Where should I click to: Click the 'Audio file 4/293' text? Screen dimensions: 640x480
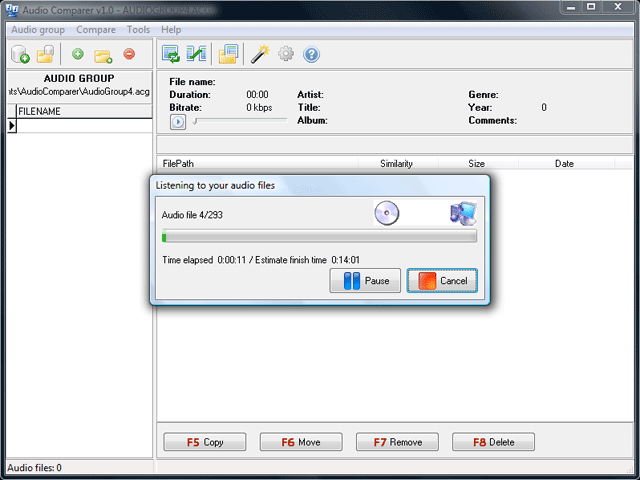click(x=192, y=215)
